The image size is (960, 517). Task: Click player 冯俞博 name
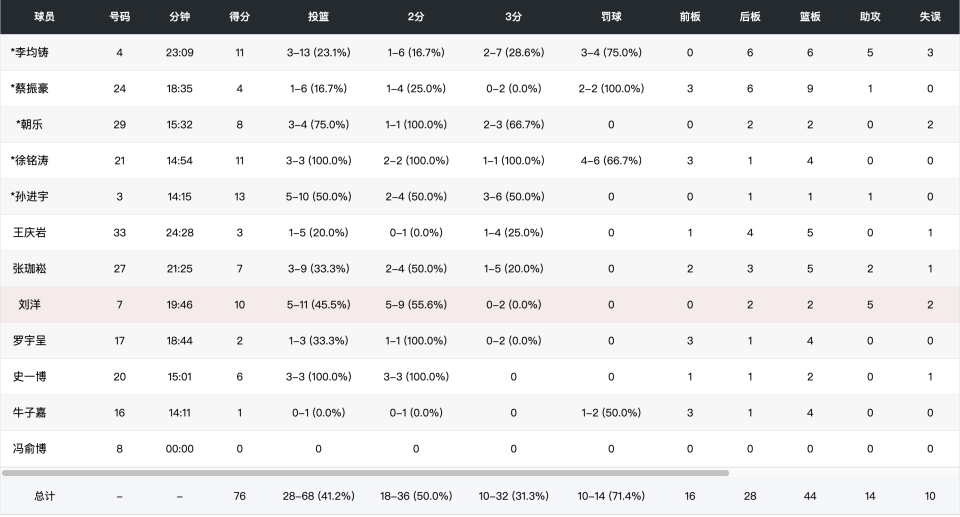click(x=29, y=449)
